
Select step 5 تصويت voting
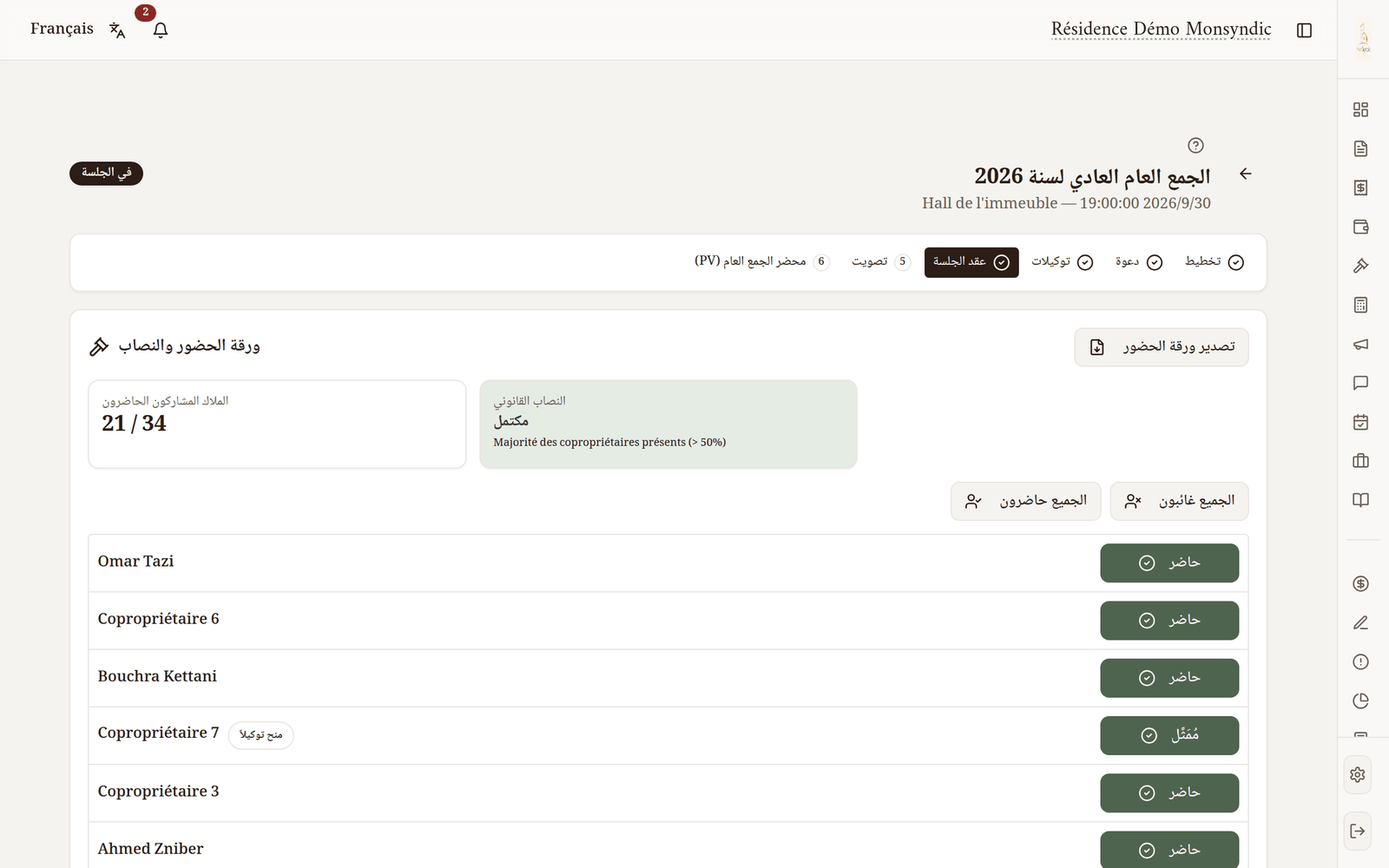[880, 262]
